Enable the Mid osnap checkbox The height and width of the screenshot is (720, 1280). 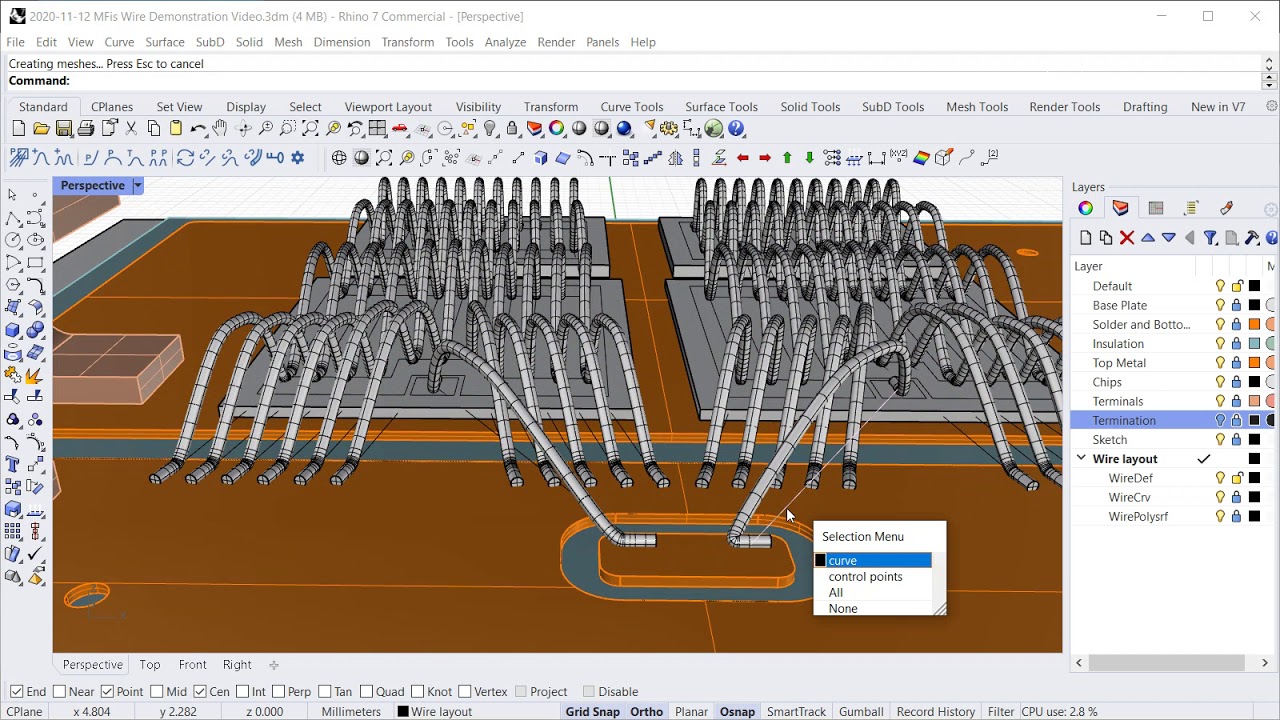tap(157, 691)
